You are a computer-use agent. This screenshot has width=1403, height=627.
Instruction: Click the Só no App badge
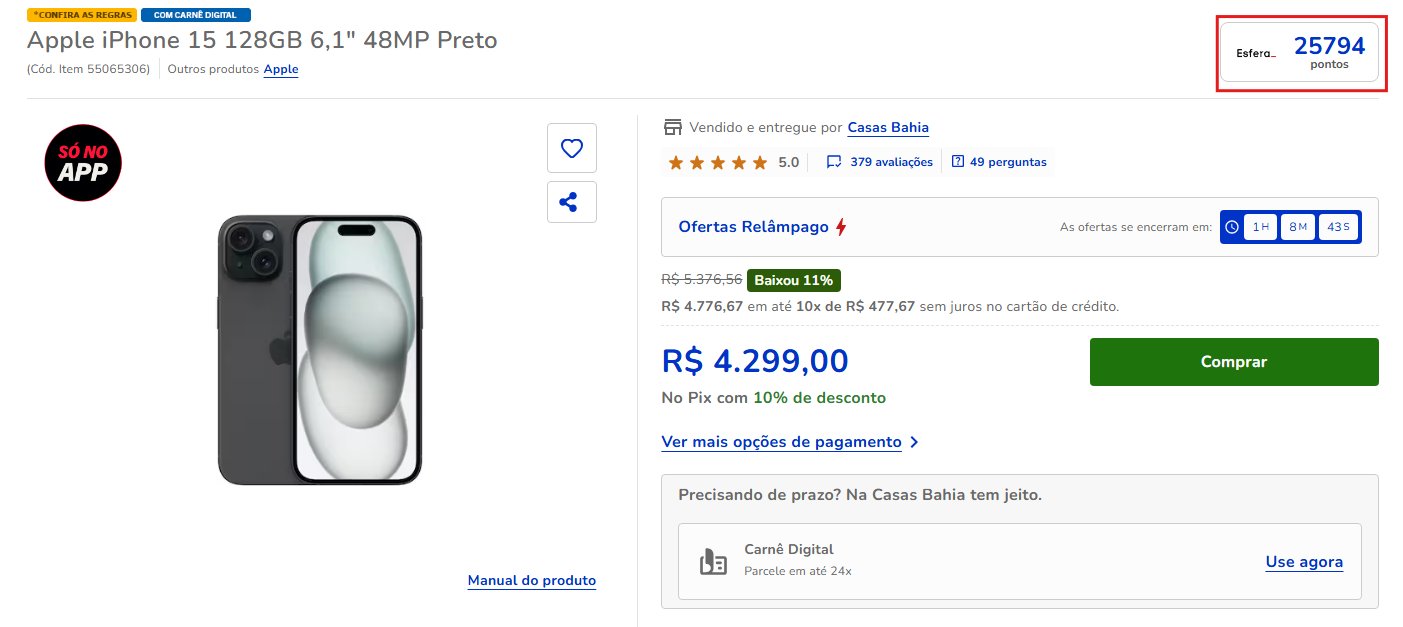point(83,163)
